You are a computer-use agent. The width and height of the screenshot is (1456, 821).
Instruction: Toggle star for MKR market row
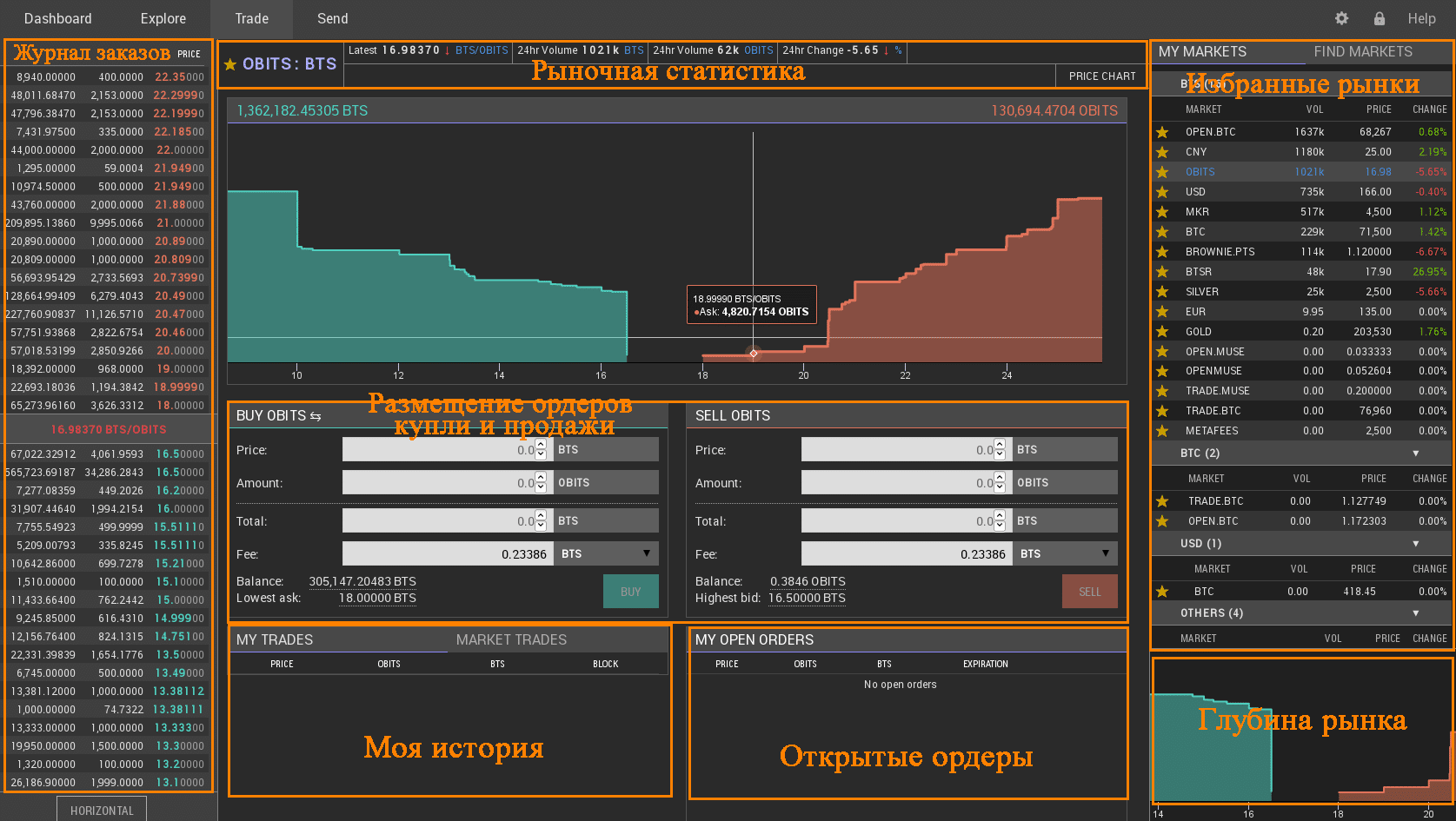pyautogui.click(x=1162, y=212)
